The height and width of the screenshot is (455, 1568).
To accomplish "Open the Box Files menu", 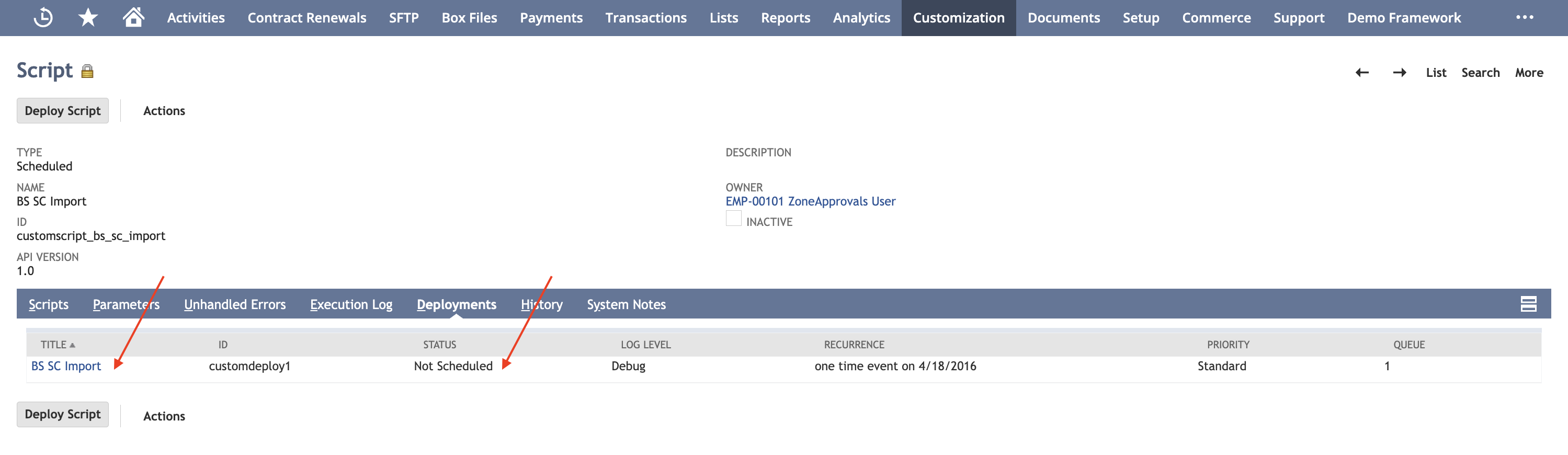I will (469, 18).
